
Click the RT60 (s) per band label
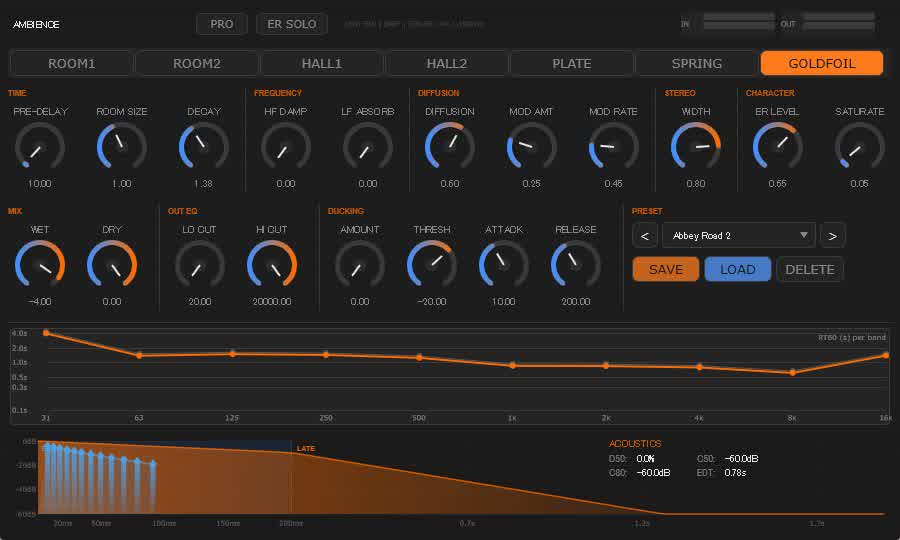(852, 337)
